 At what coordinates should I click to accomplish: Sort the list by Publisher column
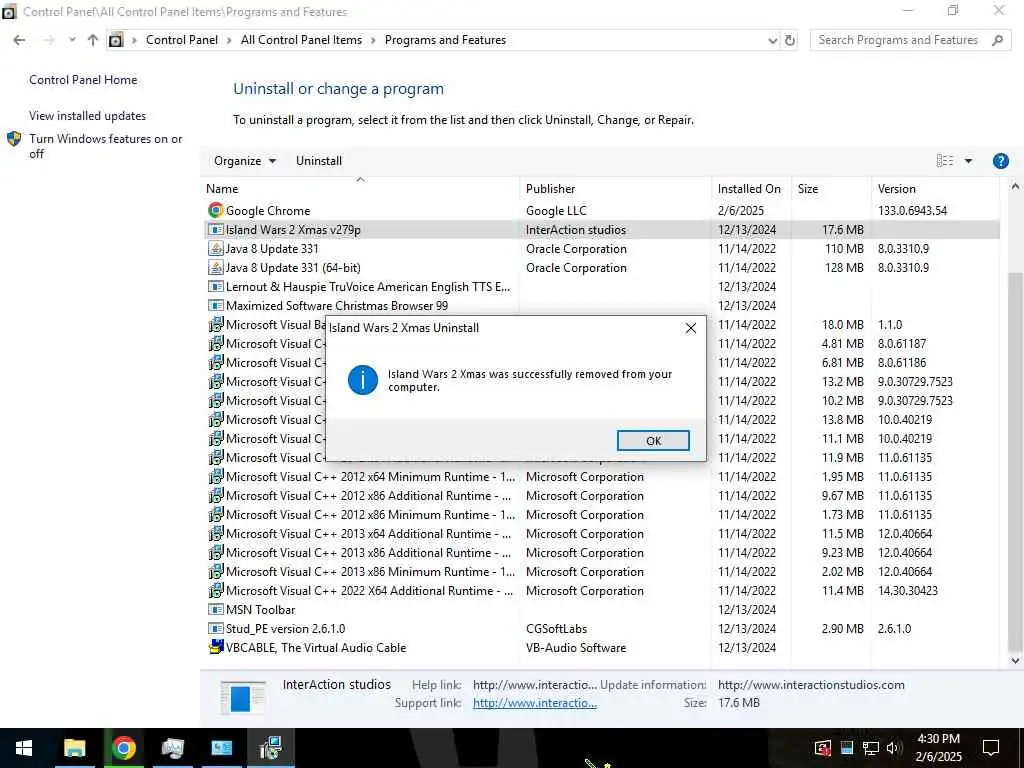tap(551, 189)
